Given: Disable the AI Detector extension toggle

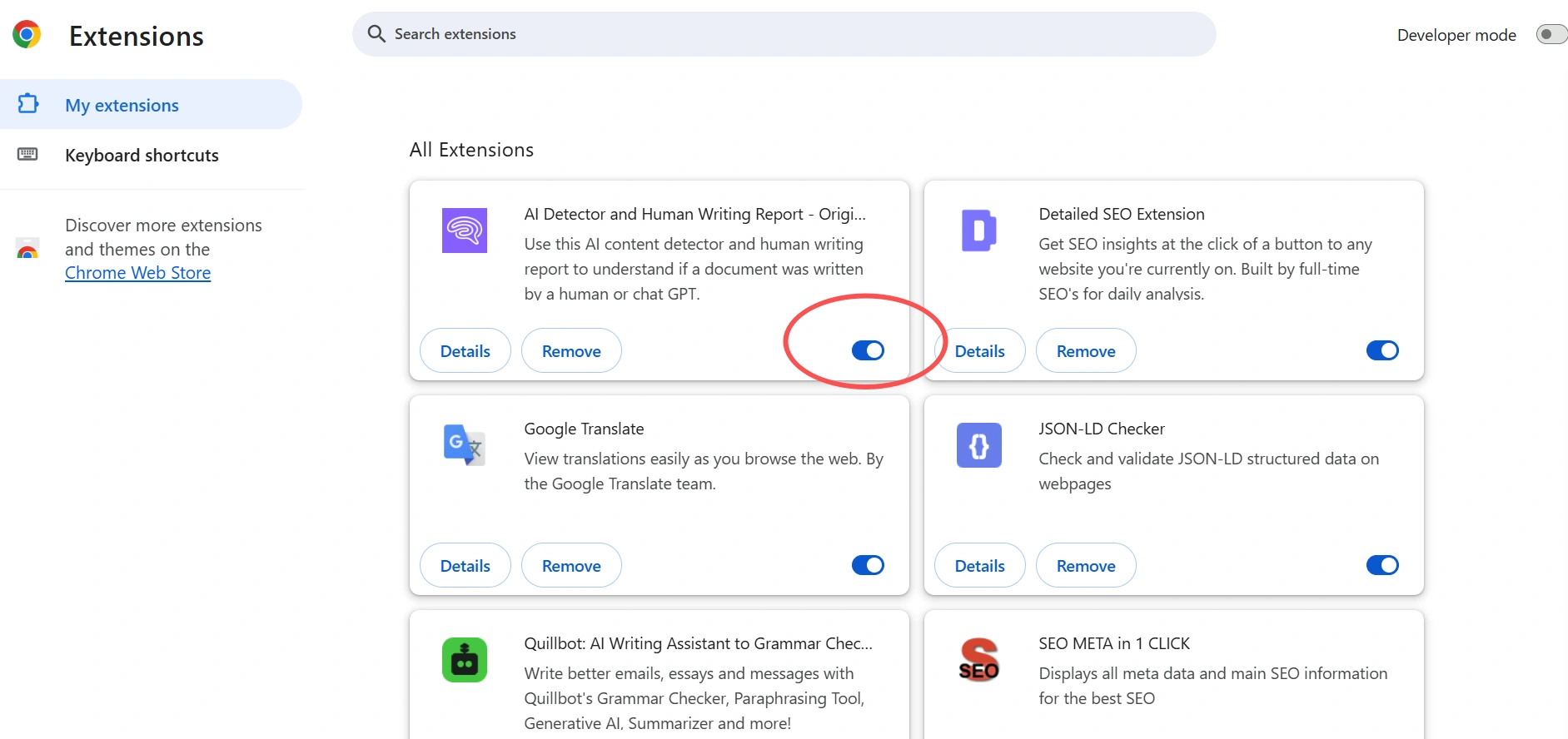Looking at the screenshot, I should click(868, 350).
